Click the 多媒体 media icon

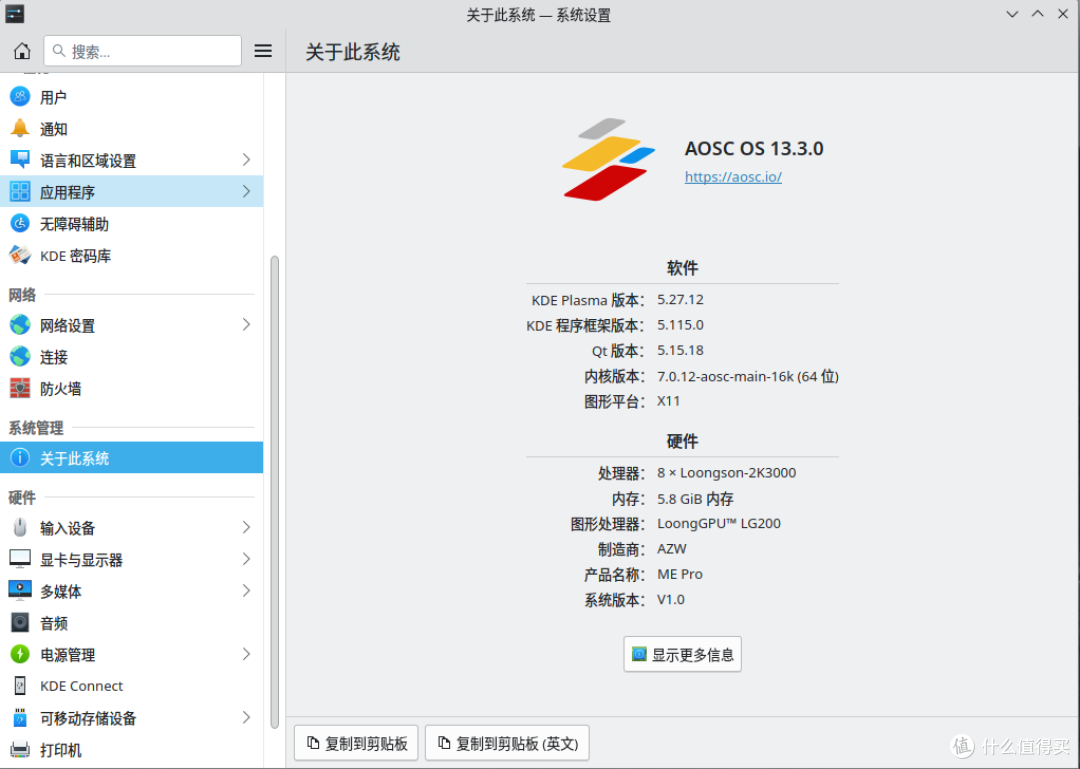[20, 591]
